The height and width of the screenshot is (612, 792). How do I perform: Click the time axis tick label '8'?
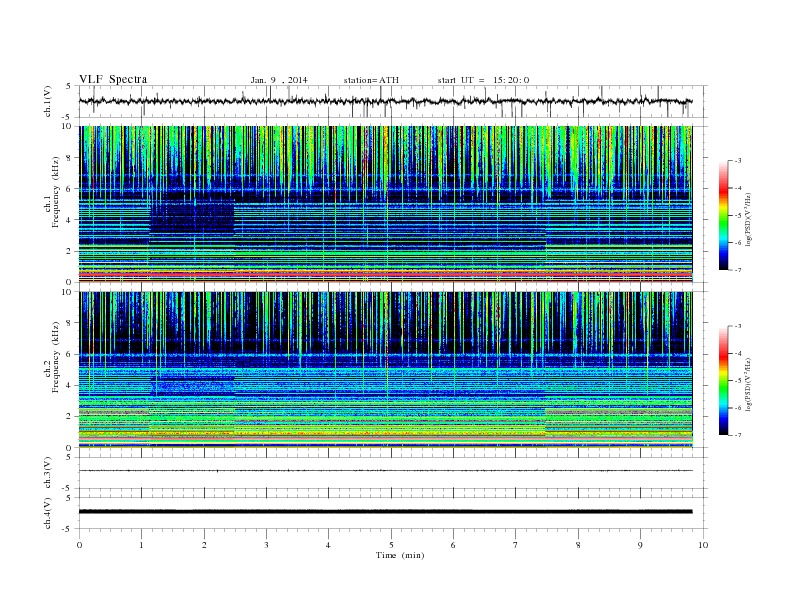pos(578,545)
